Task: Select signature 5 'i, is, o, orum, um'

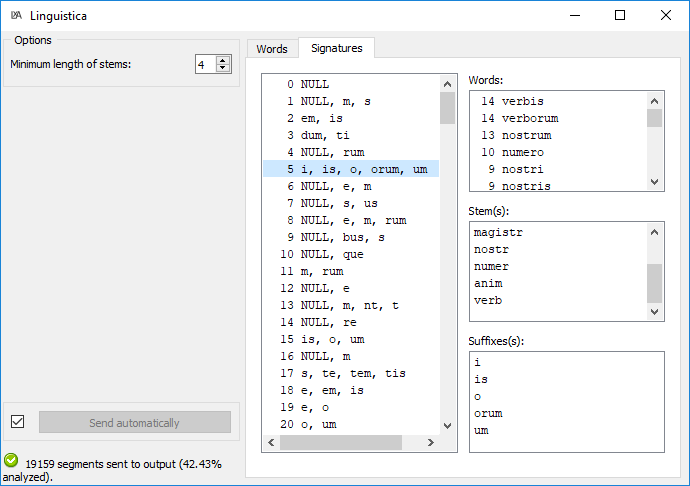Action: pos(351,169)
